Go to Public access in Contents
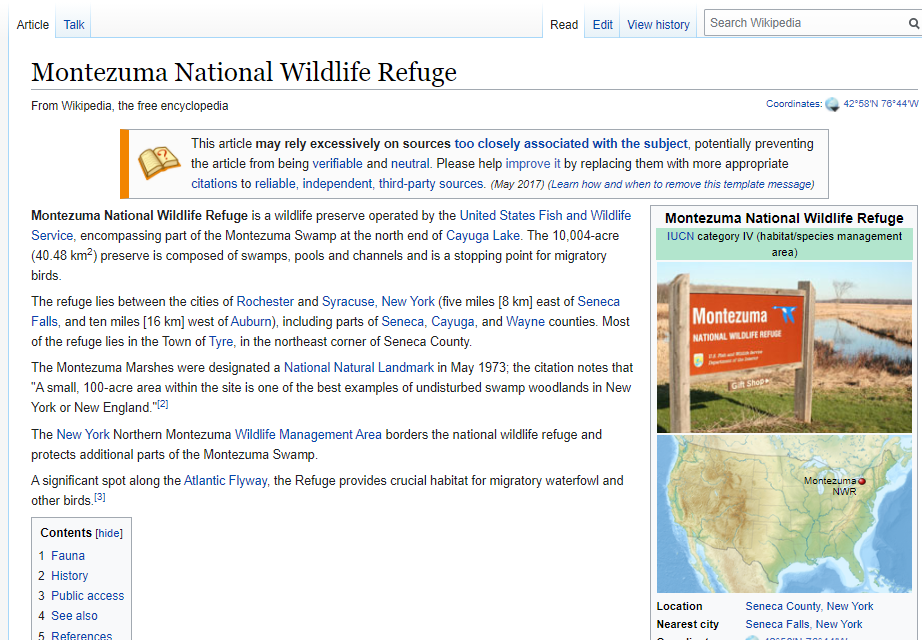The width and height of the screenshot is (922, 640). (x=88, y=595)
